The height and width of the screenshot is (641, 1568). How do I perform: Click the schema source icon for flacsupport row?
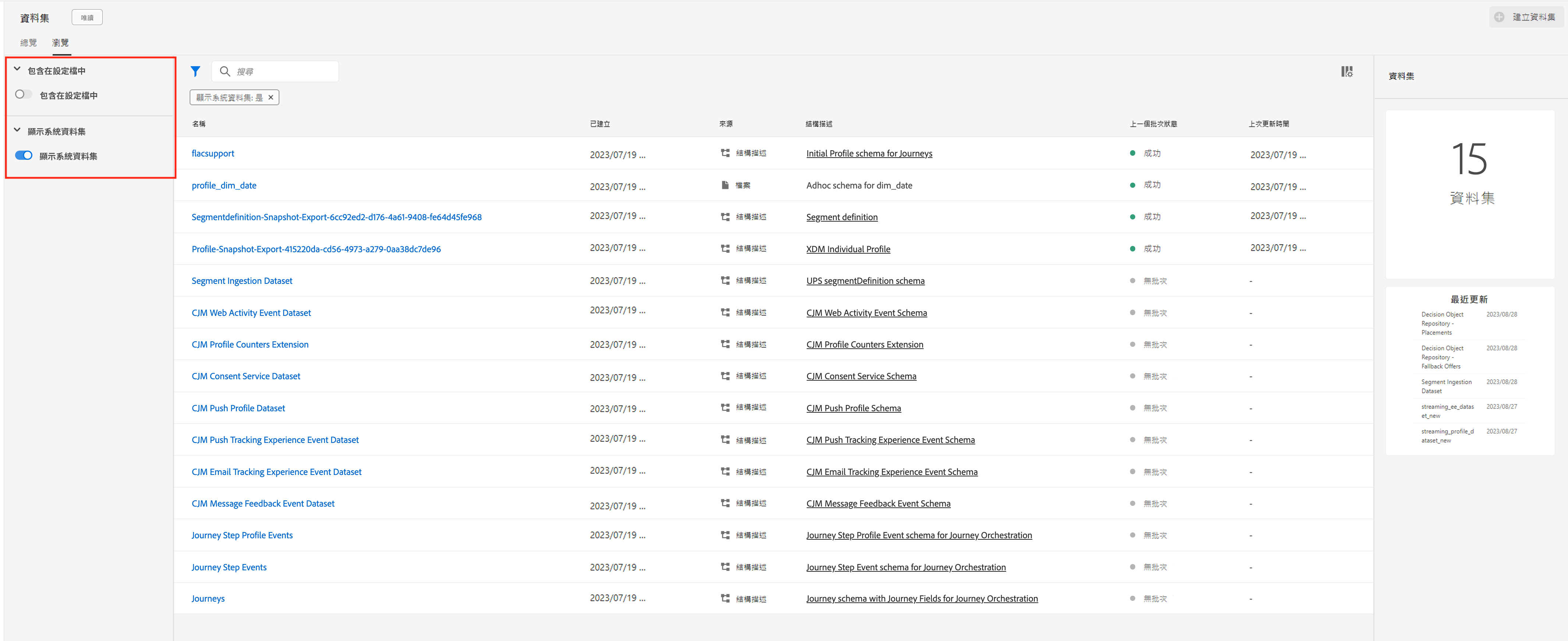[725, 154]
